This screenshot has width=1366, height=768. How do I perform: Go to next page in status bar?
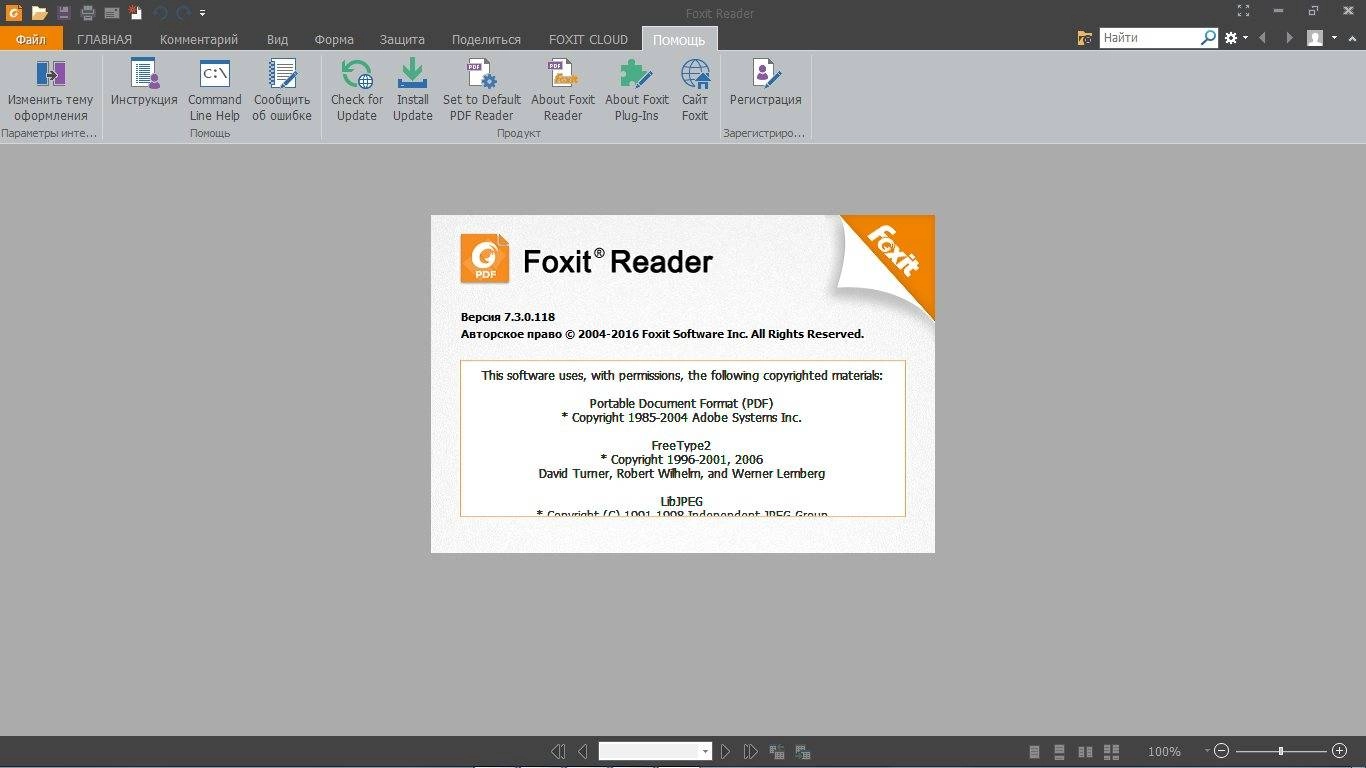[726, 751]
